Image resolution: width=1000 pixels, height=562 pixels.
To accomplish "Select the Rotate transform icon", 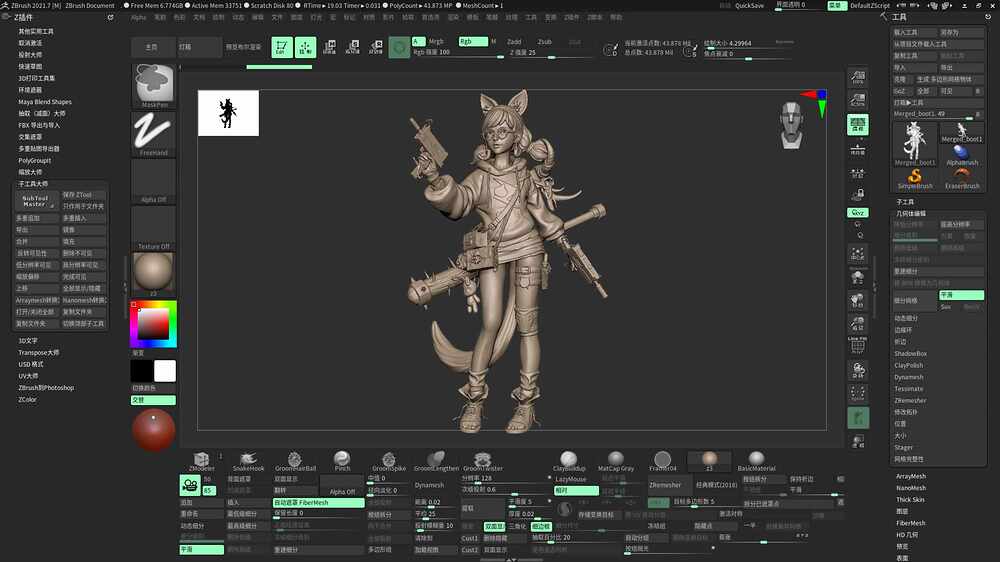I will [376, 47].
